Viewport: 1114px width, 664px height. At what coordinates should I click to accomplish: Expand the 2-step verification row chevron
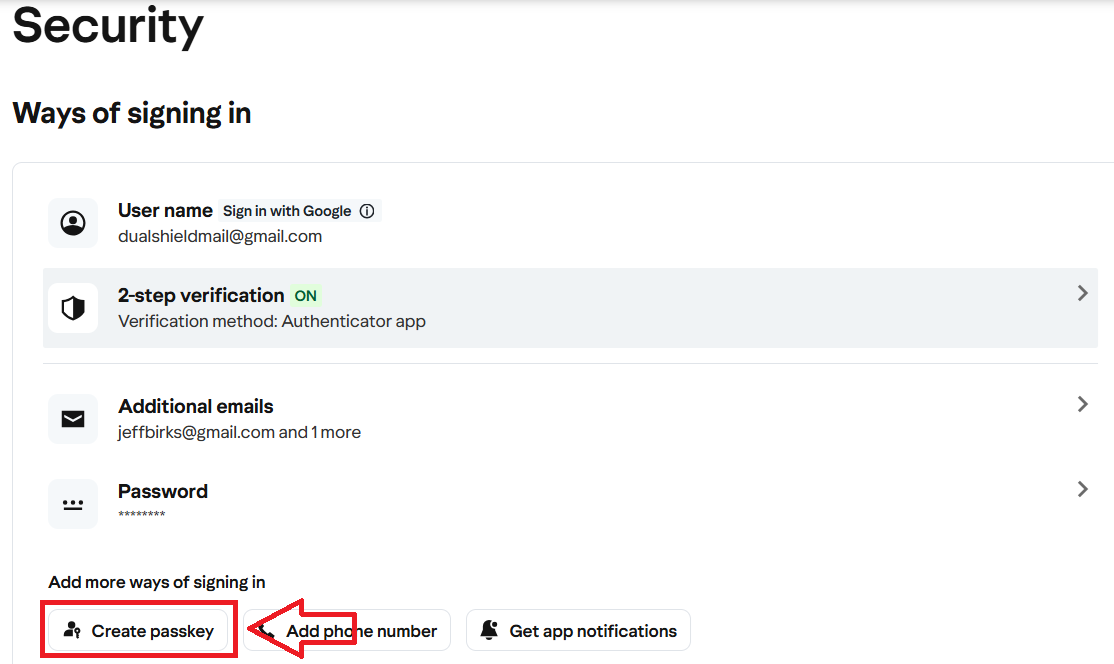[x=1082, y=294]
